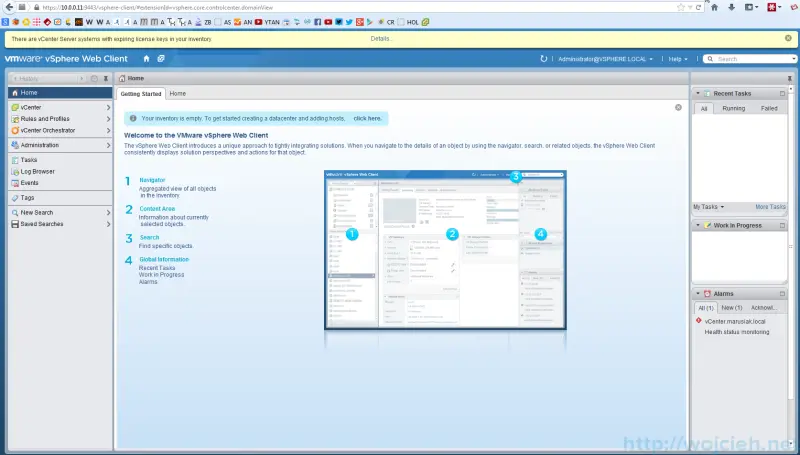The height and width of the screenshot is (455, 800).
Task: Open Tags in the navigator
Action: click(x=60, y=197)
